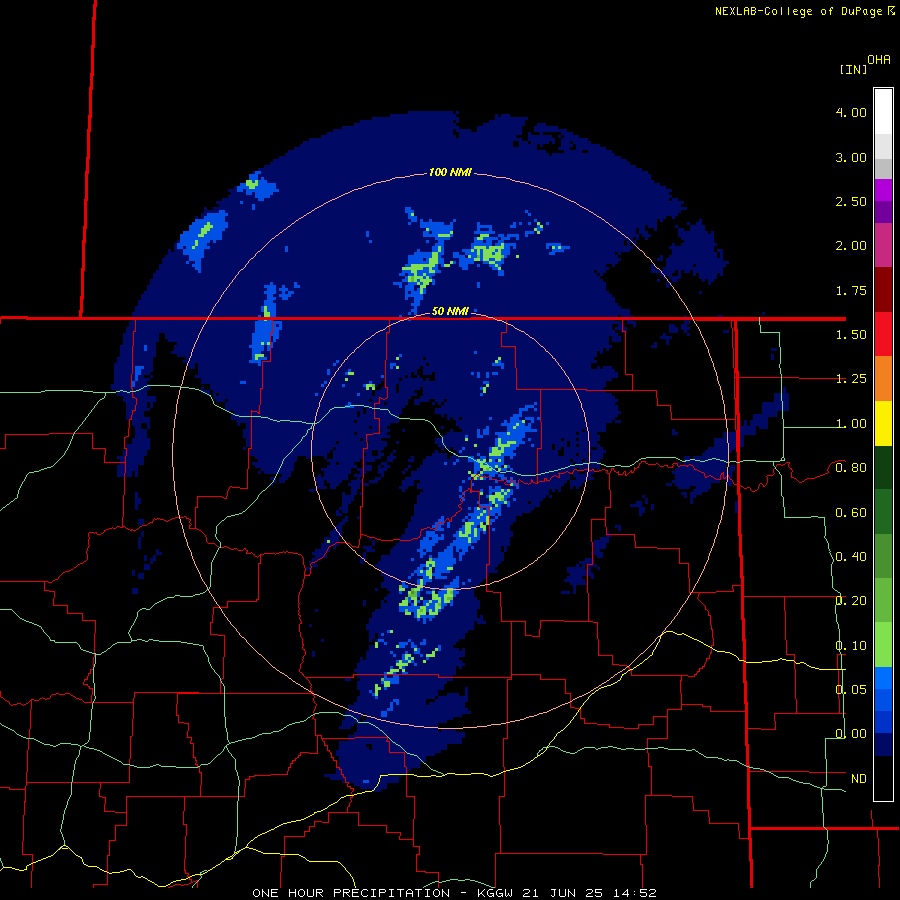
Task: Pick the black ND swatch in the color scale
Action: (883, 778)
